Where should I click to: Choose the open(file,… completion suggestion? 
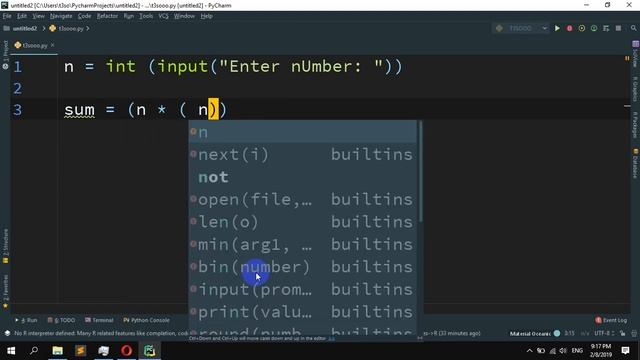pyautogui.click(x=302, y=200)
